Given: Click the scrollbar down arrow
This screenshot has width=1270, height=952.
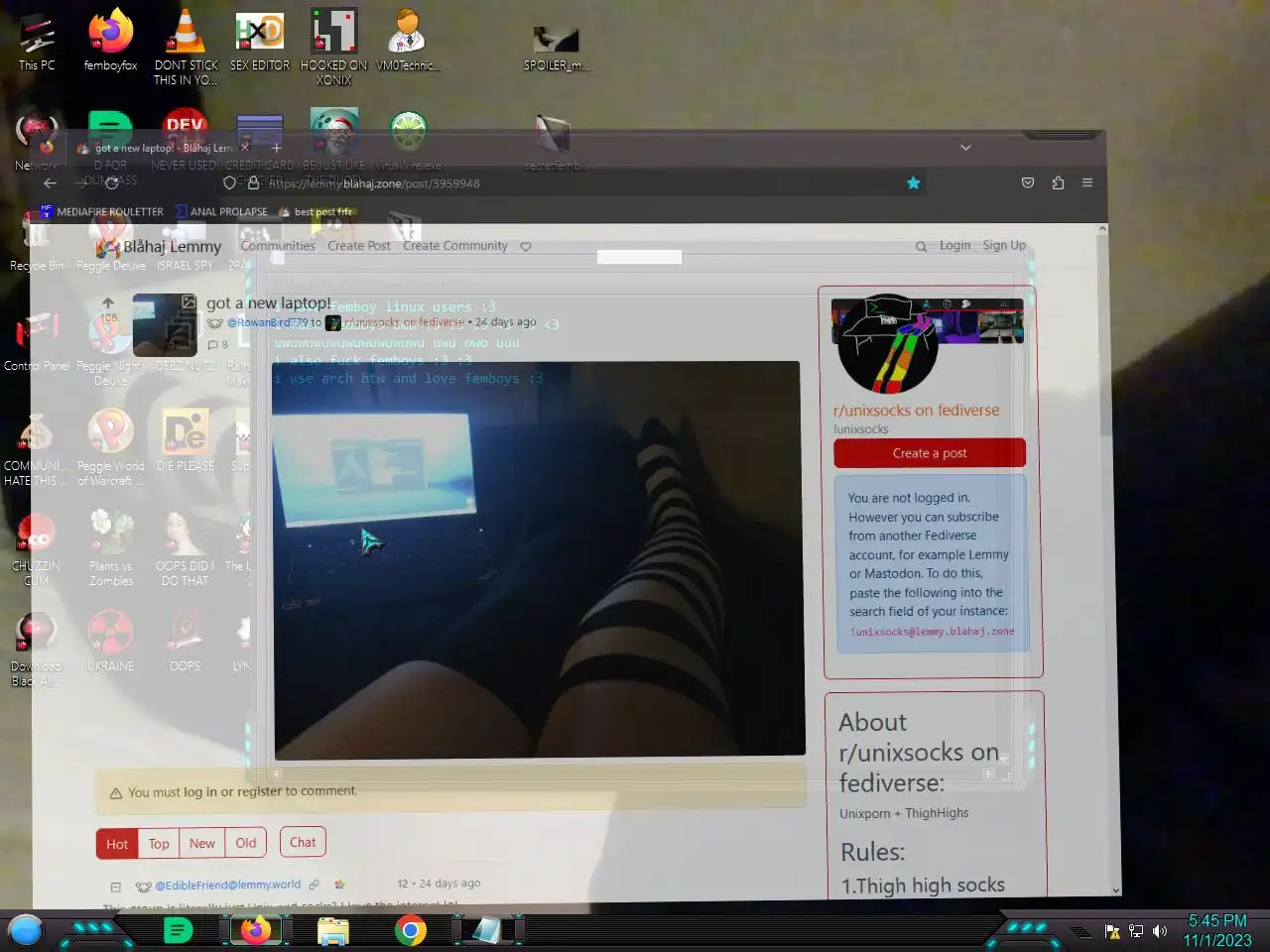Looking at the screenshot, I should click(1115, 891).
